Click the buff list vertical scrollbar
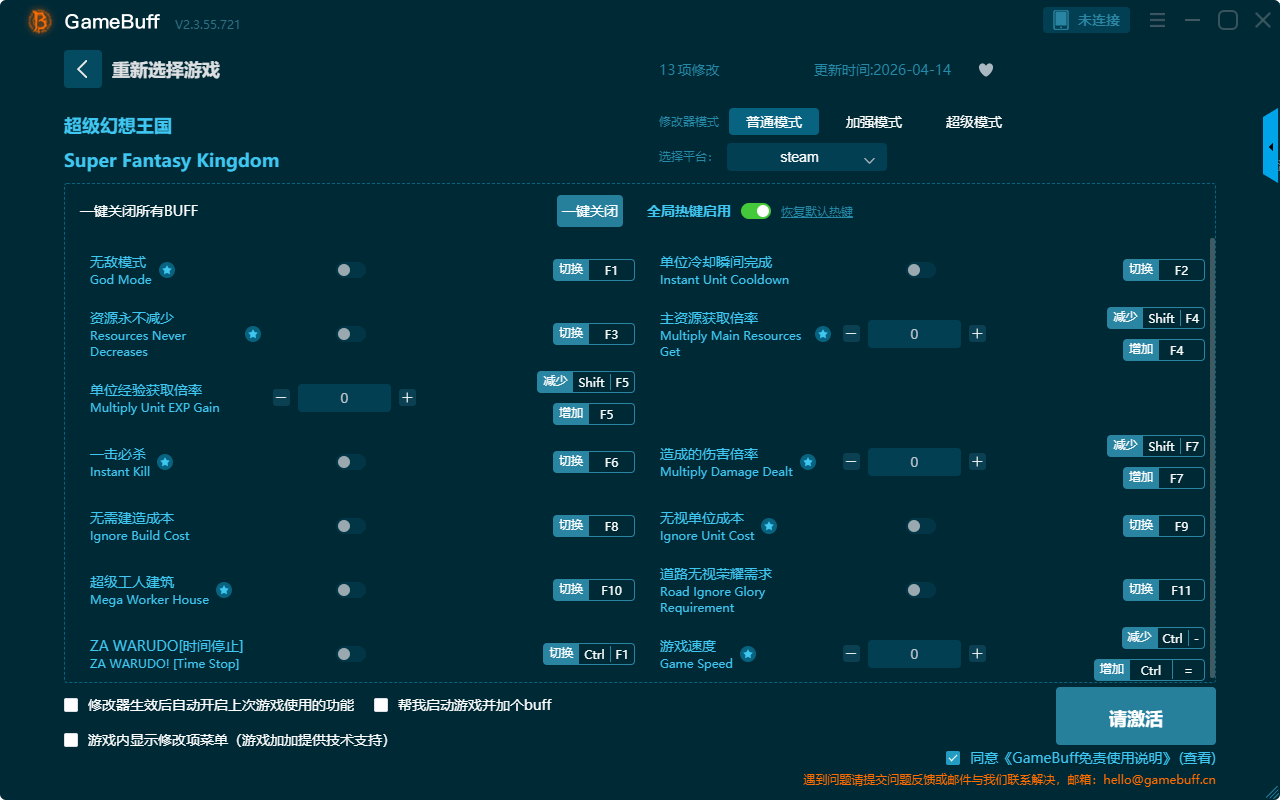 1213,458
